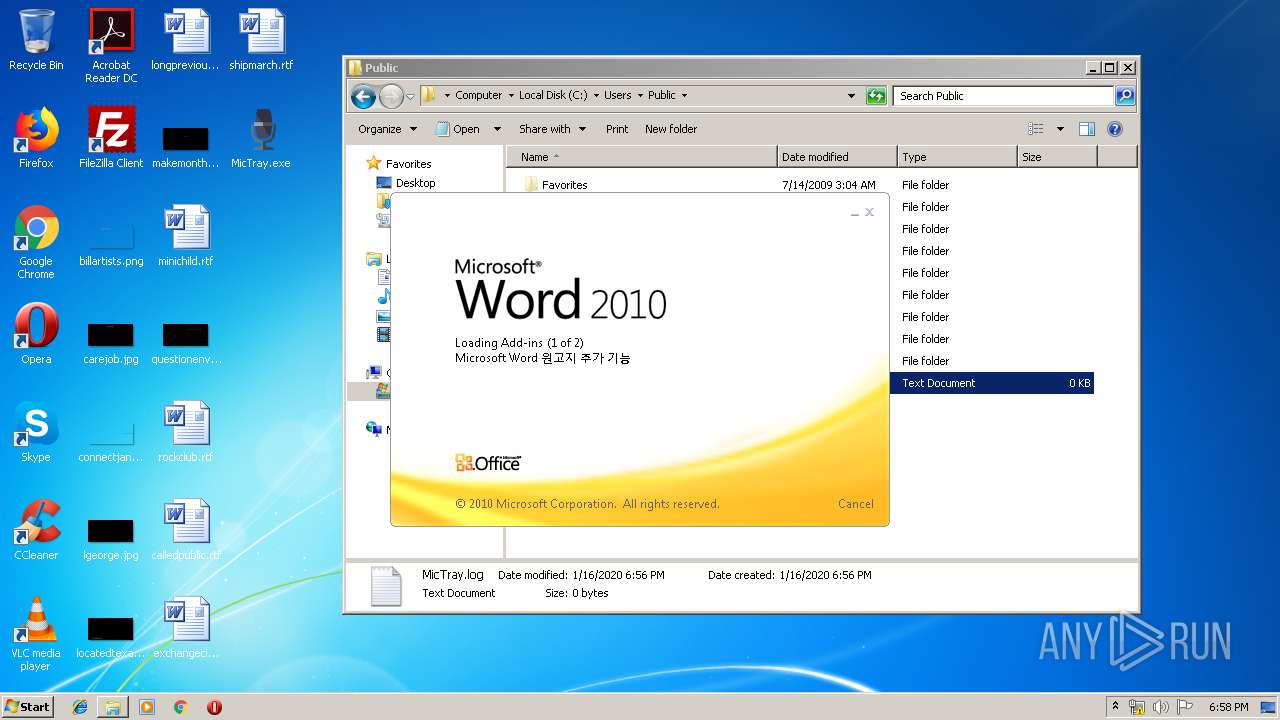
Task: Launch Firefox from the desktop
Action: [36, 138]
